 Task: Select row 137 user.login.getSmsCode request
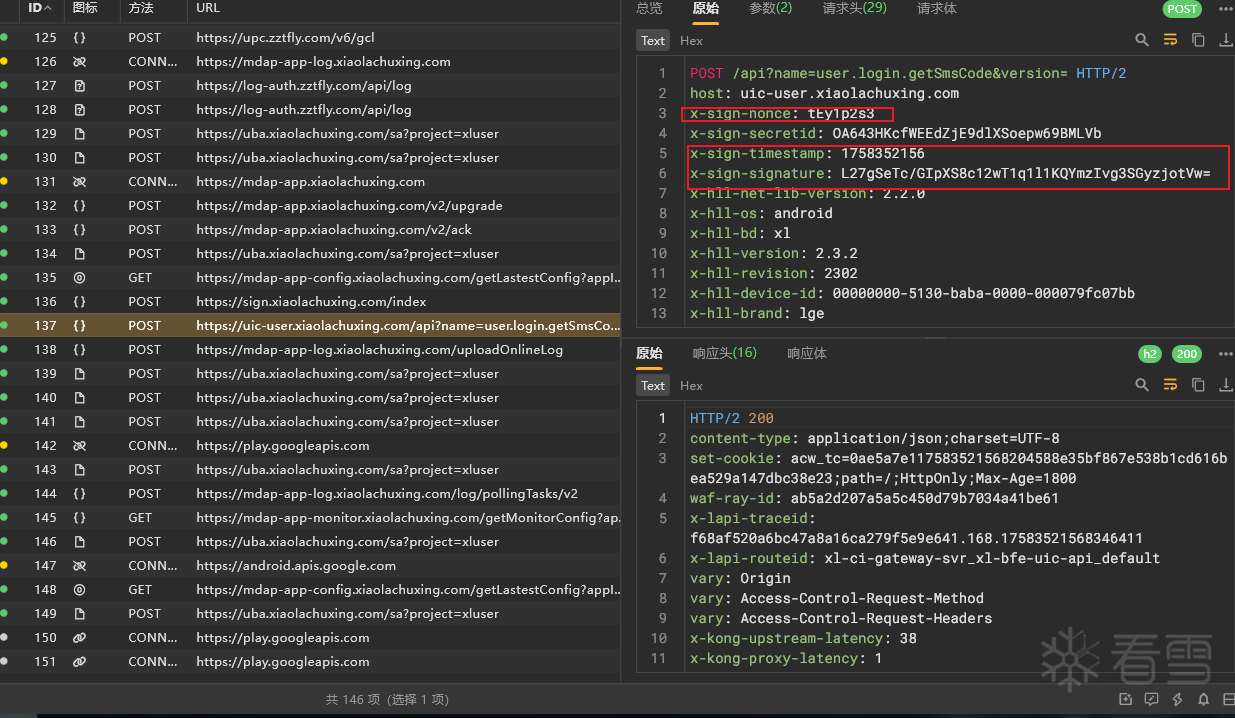[x=310, y=325]
